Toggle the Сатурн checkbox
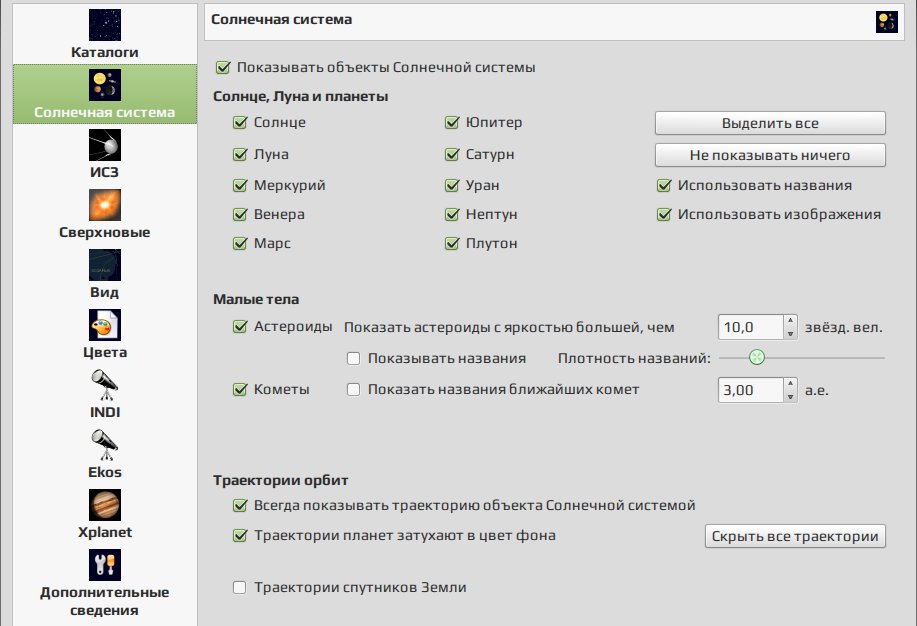917x626 pixels. point(452,154)
